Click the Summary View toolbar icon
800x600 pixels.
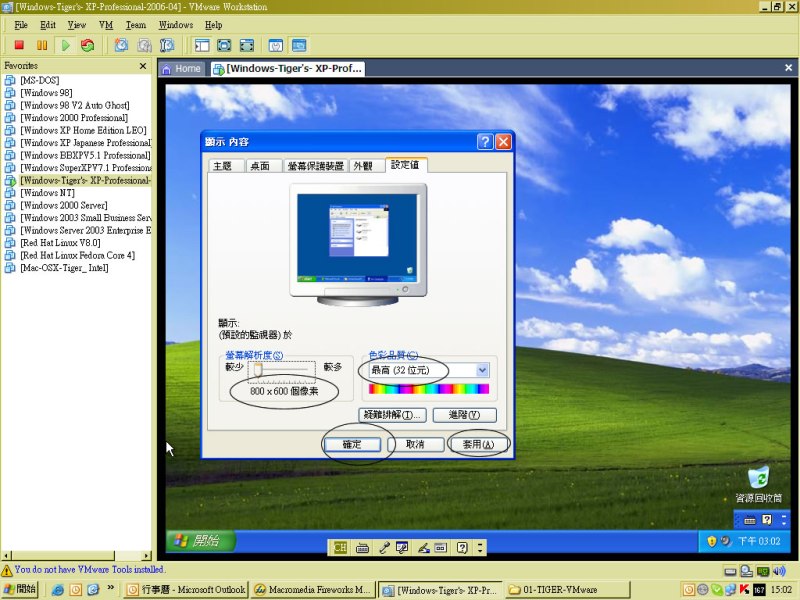point(276,45)
